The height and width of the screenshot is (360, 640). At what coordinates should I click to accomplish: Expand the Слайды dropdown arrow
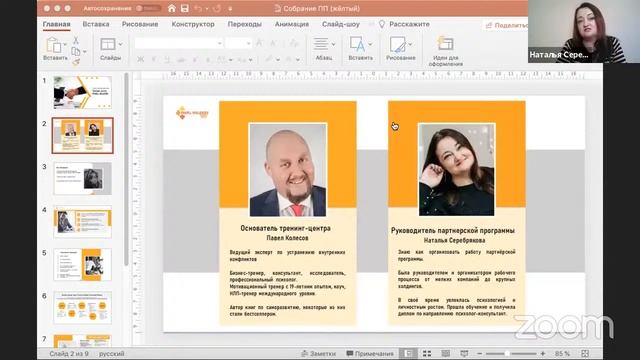point(120,44)
